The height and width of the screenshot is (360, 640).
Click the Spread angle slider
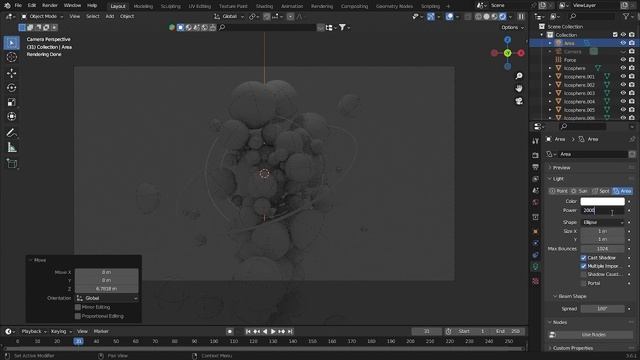click(602, 309)
